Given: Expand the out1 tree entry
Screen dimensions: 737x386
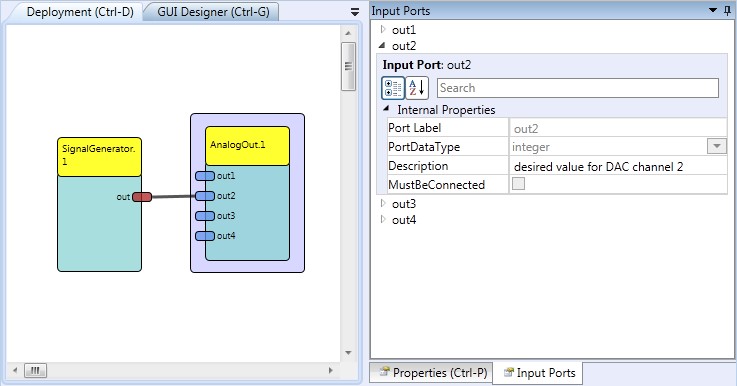Looking at the screenshot, I should coord(383,30).
